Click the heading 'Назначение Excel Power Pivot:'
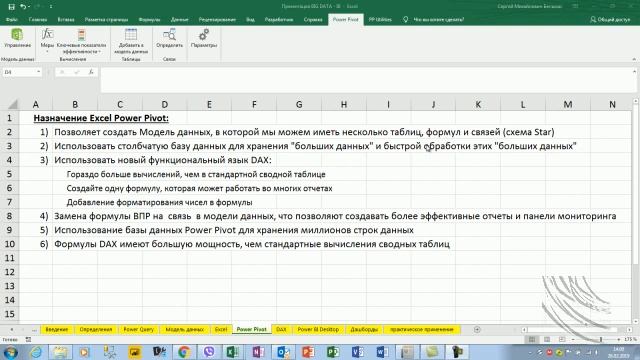640x360 pixels. point(101,118)
